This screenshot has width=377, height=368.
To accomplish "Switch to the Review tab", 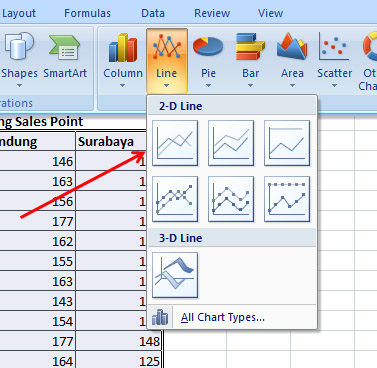I will (212, 13).
